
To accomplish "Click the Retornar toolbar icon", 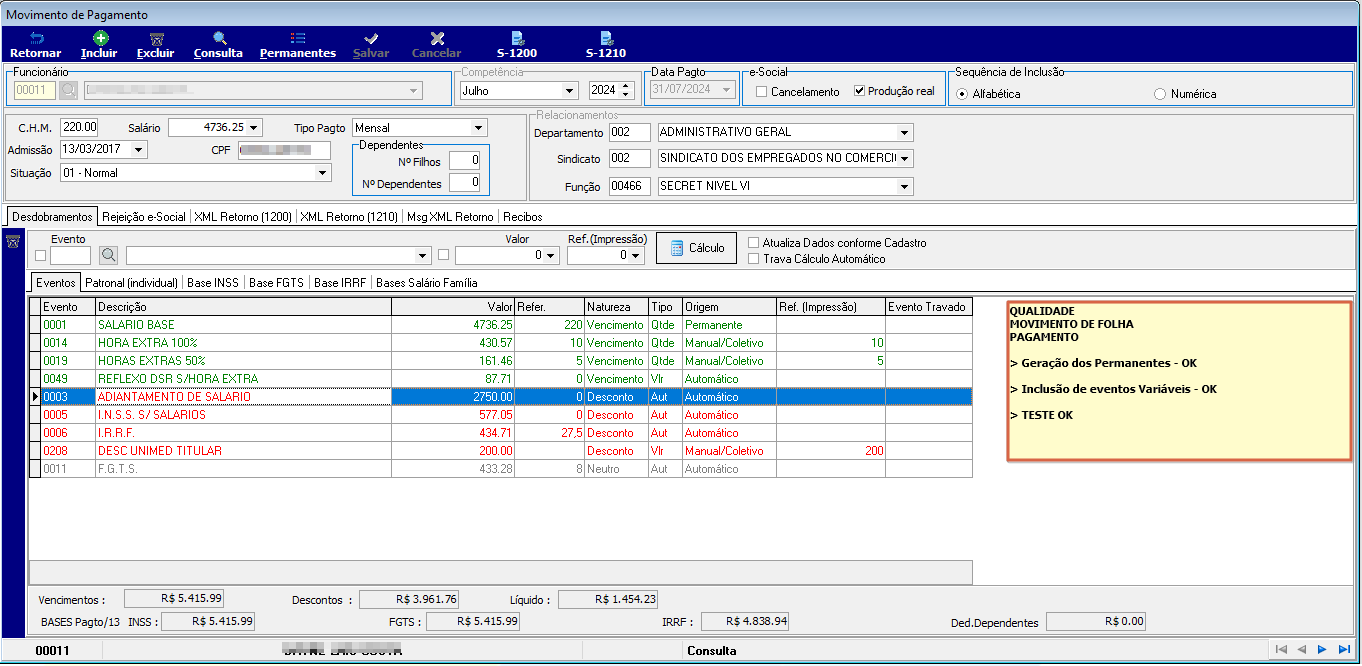I will (36, 38).
